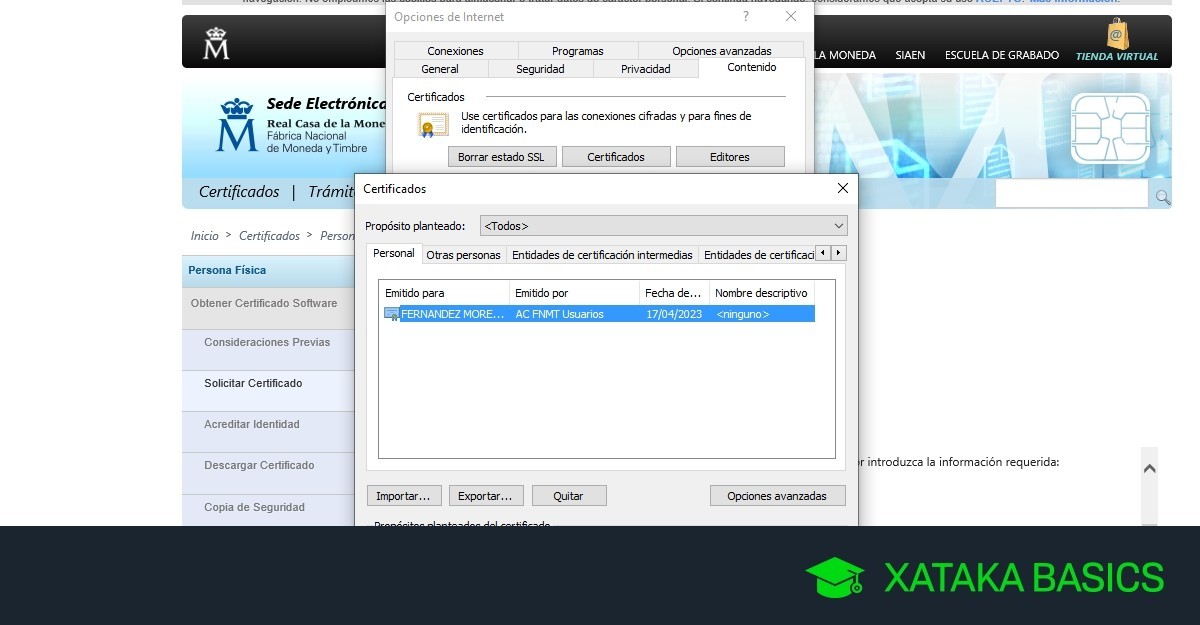1200x625 pixels.
Task: Click the right arrow to show more certificate tabs
Action: click(836, 253)
